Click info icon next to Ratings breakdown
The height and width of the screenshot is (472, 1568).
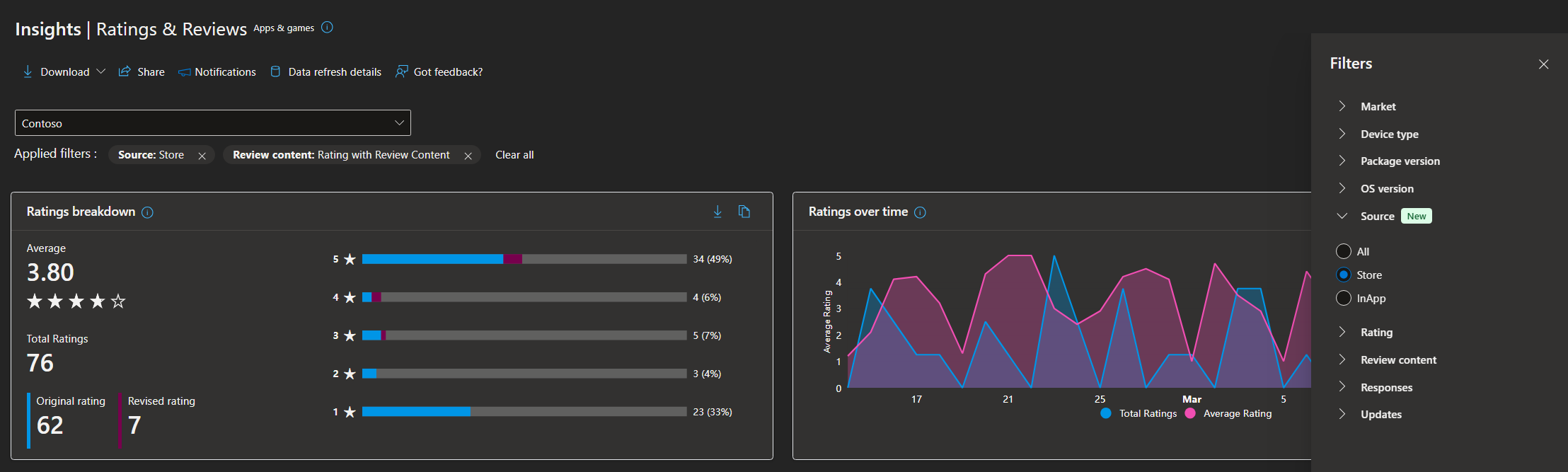[147, 212]
